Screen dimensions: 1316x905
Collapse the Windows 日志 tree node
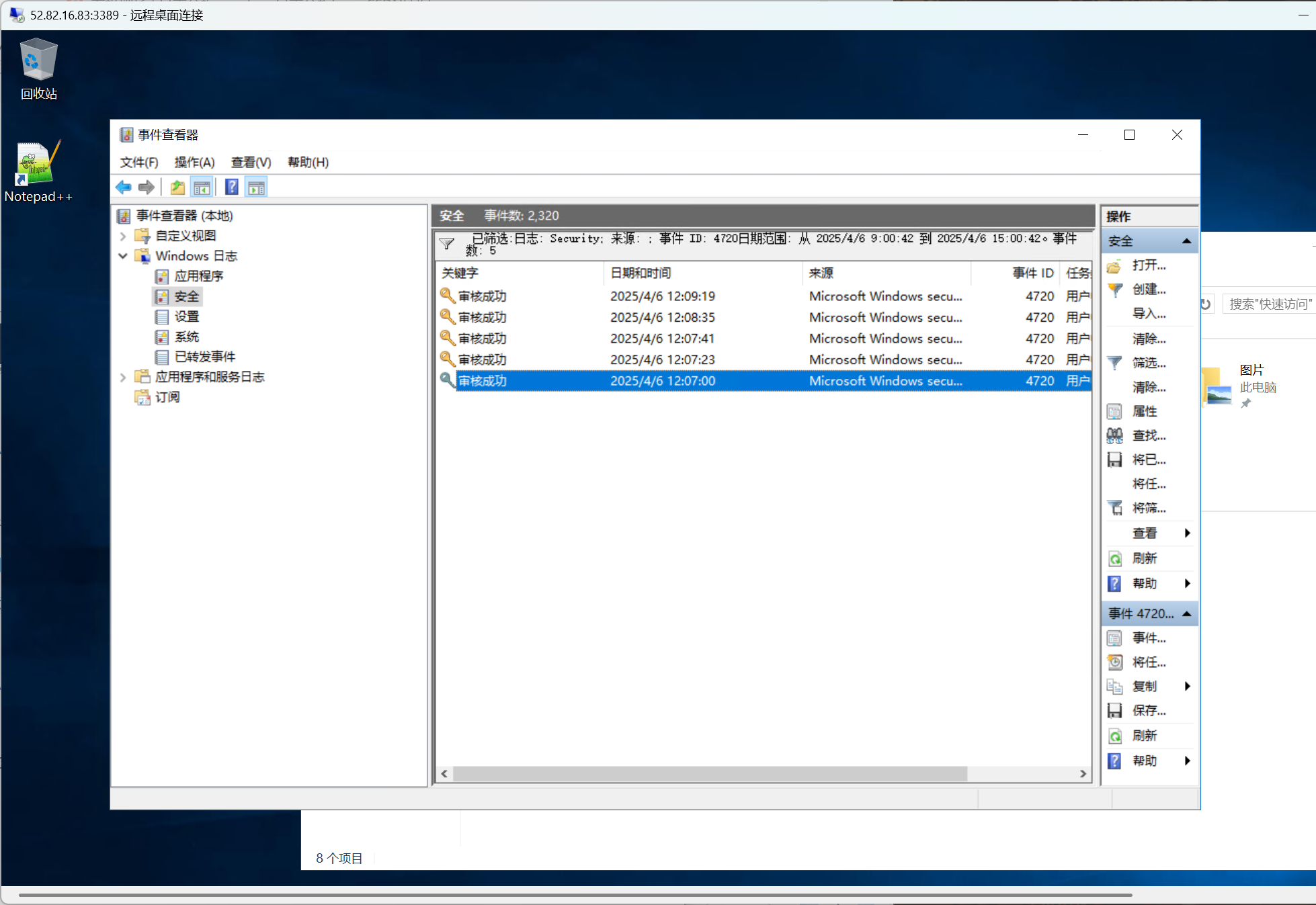[123, 256]
